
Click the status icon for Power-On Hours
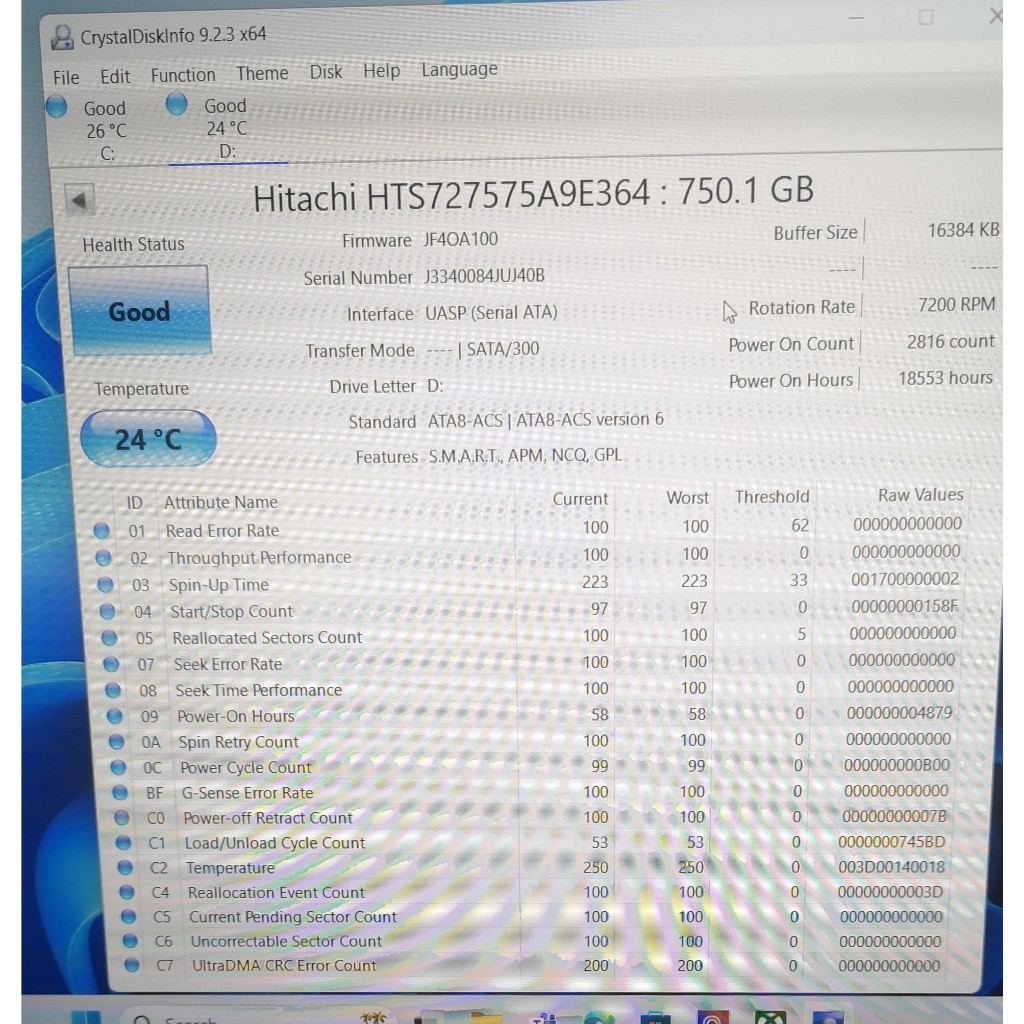[115, 716]
